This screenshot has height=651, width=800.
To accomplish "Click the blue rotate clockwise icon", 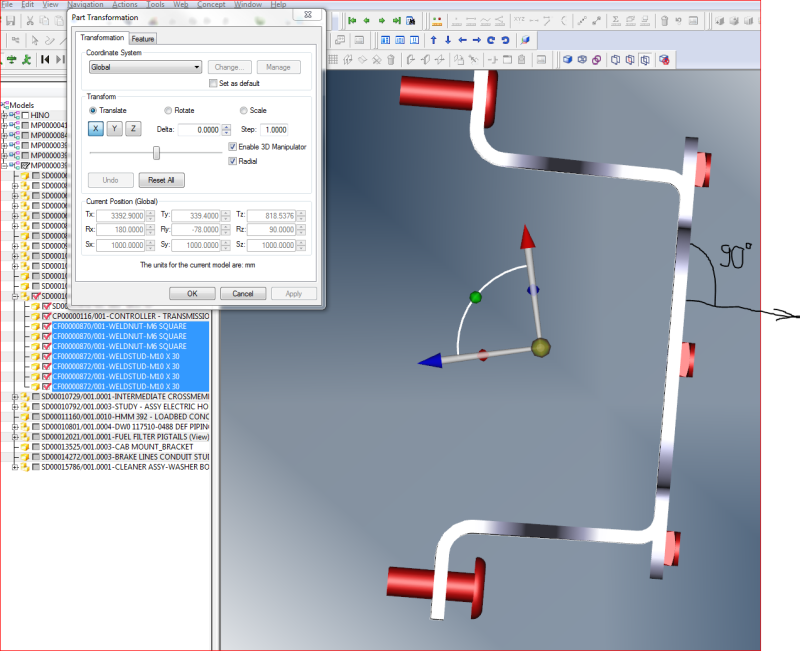I will pyautogui.click(x=491, y=40).
